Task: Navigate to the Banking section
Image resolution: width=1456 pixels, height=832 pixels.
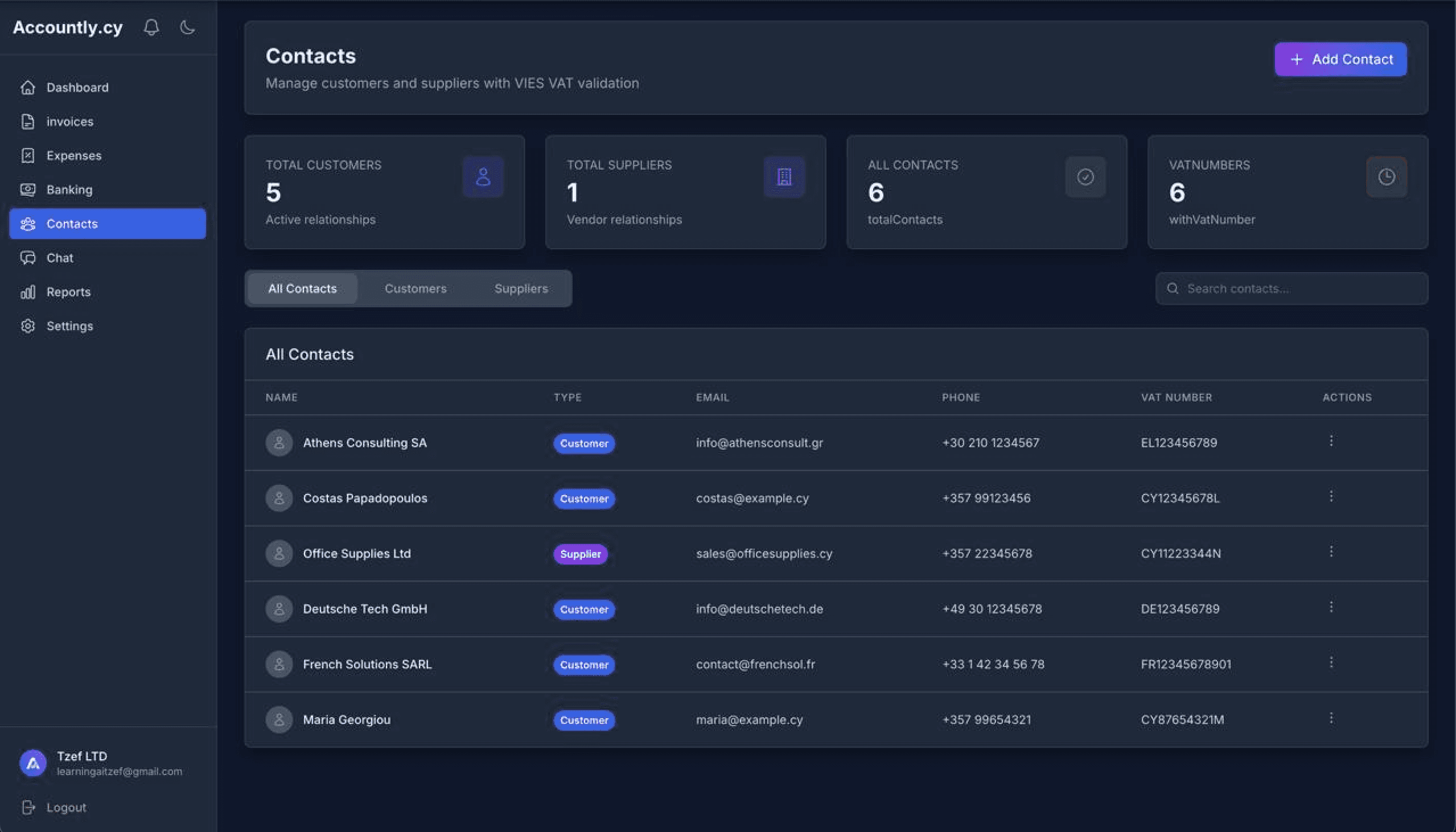Action: tap(69, 190)
